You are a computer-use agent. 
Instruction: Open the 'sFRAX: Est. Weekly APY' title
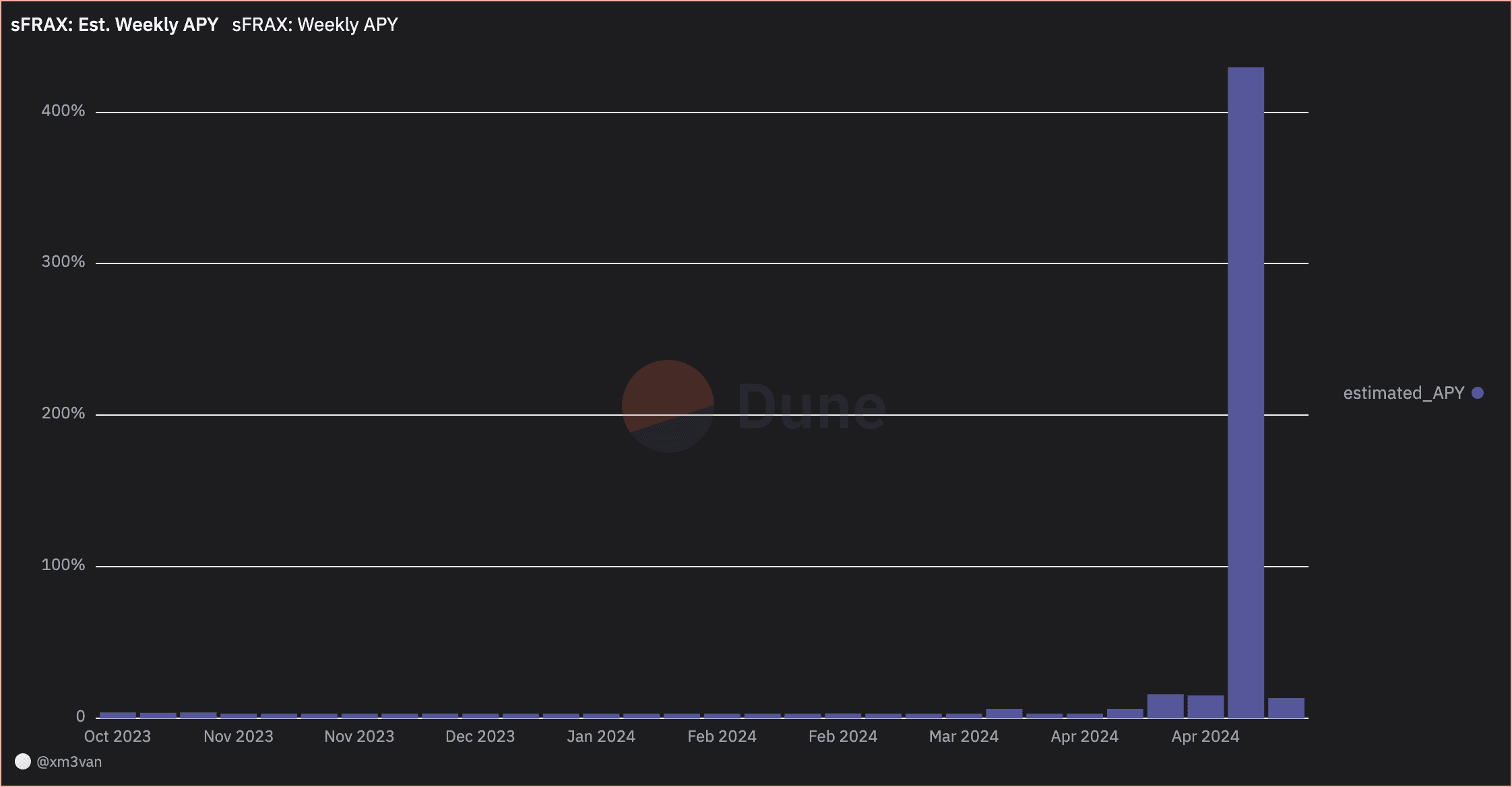(x=115, y=25)
